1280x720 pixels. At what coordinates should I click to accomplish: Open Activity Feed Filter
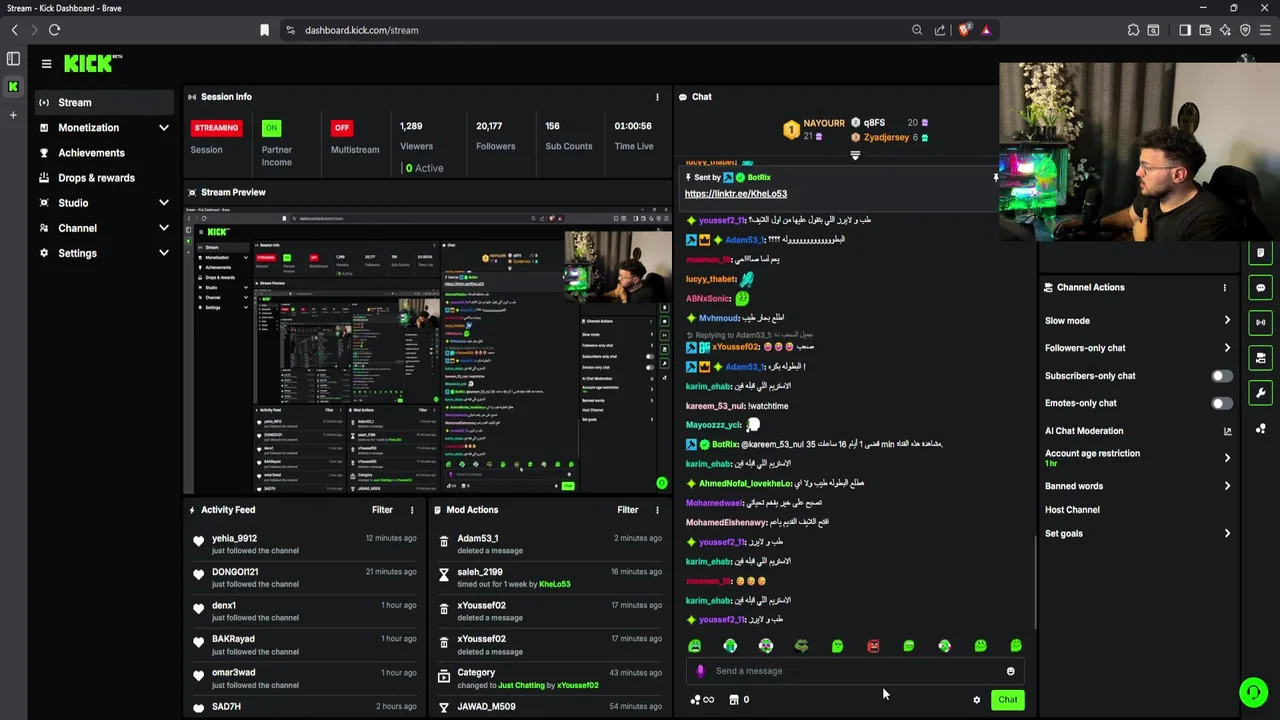click(x=382, y=510)
